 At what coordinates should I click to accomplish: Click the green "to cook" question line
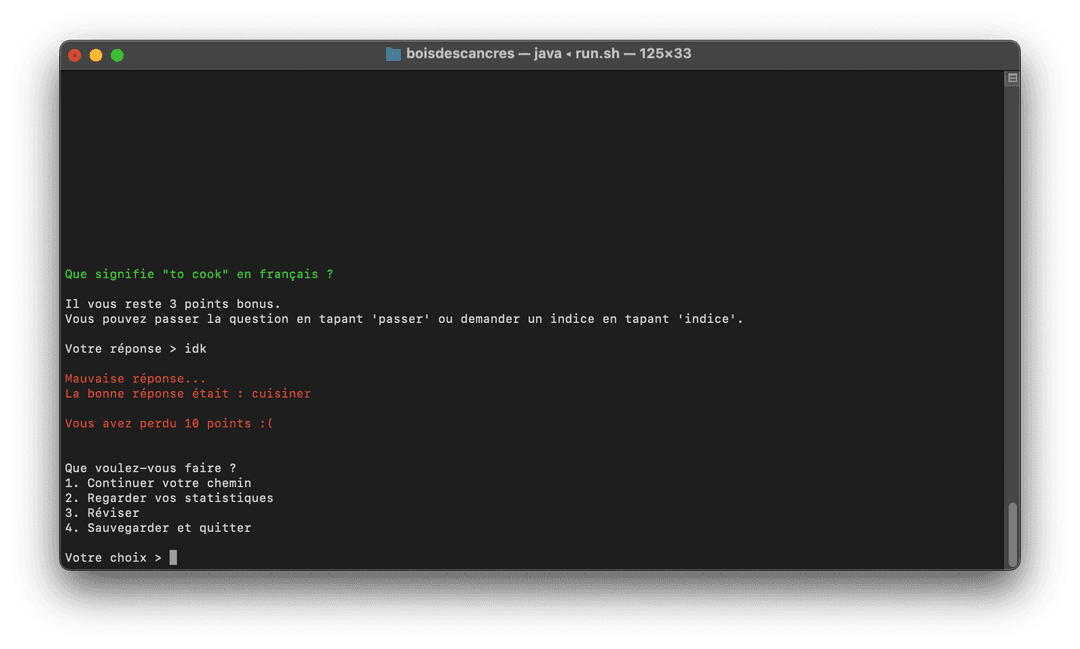pos(198,274)
